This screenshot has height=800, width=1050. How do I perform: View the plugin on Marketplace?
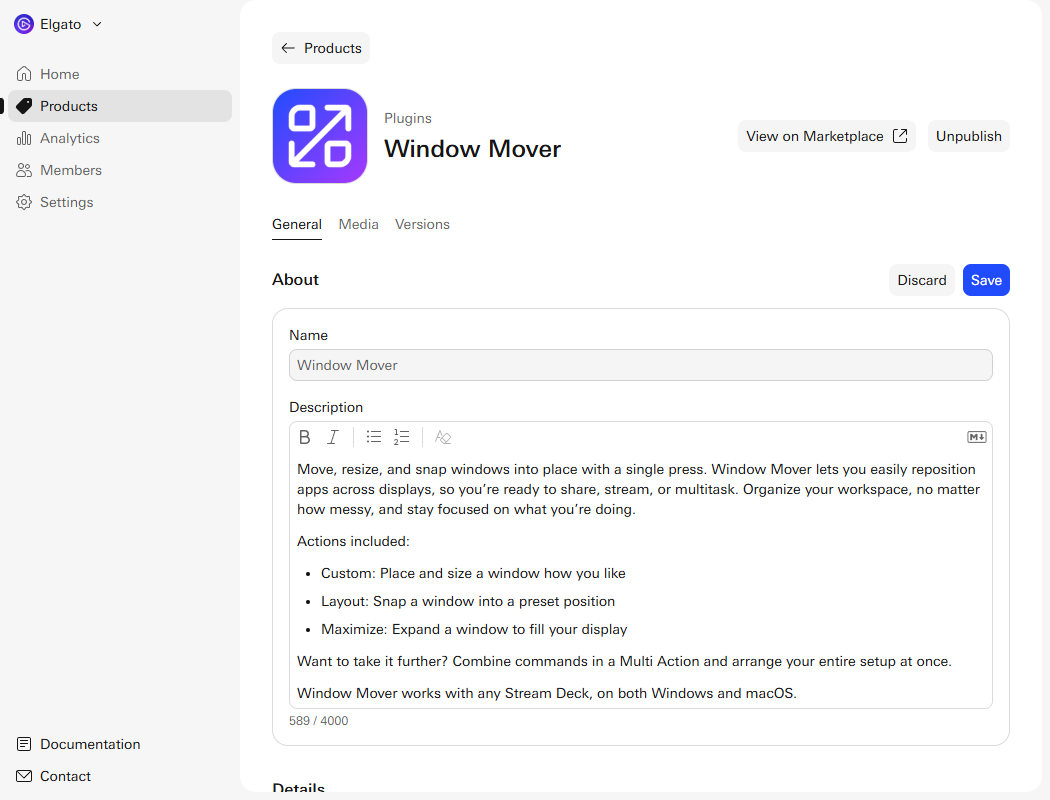click(826, 136)
